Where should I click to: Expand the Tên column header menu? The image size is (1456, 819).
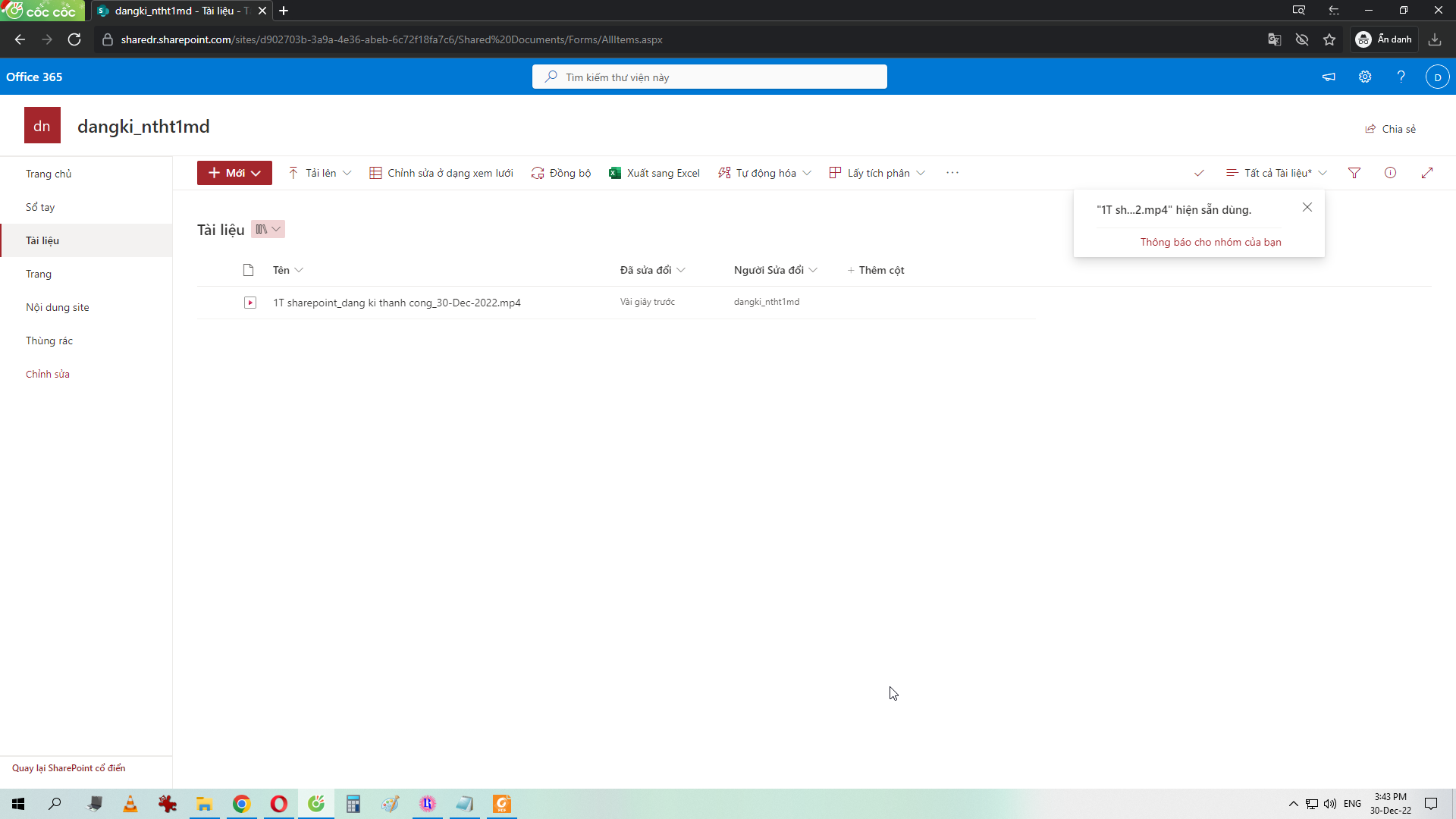coord(288,270)
